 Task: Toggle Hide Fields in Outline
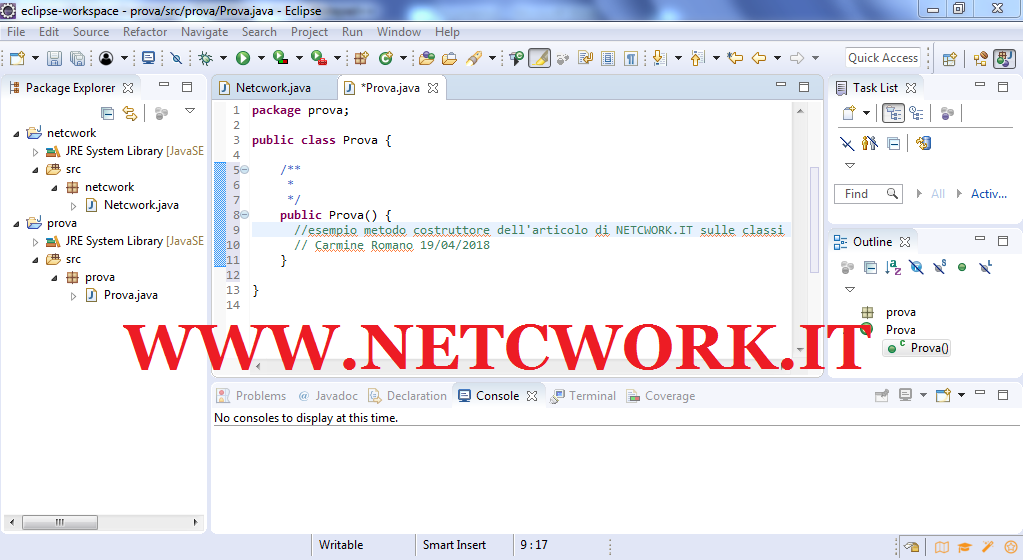916,267
